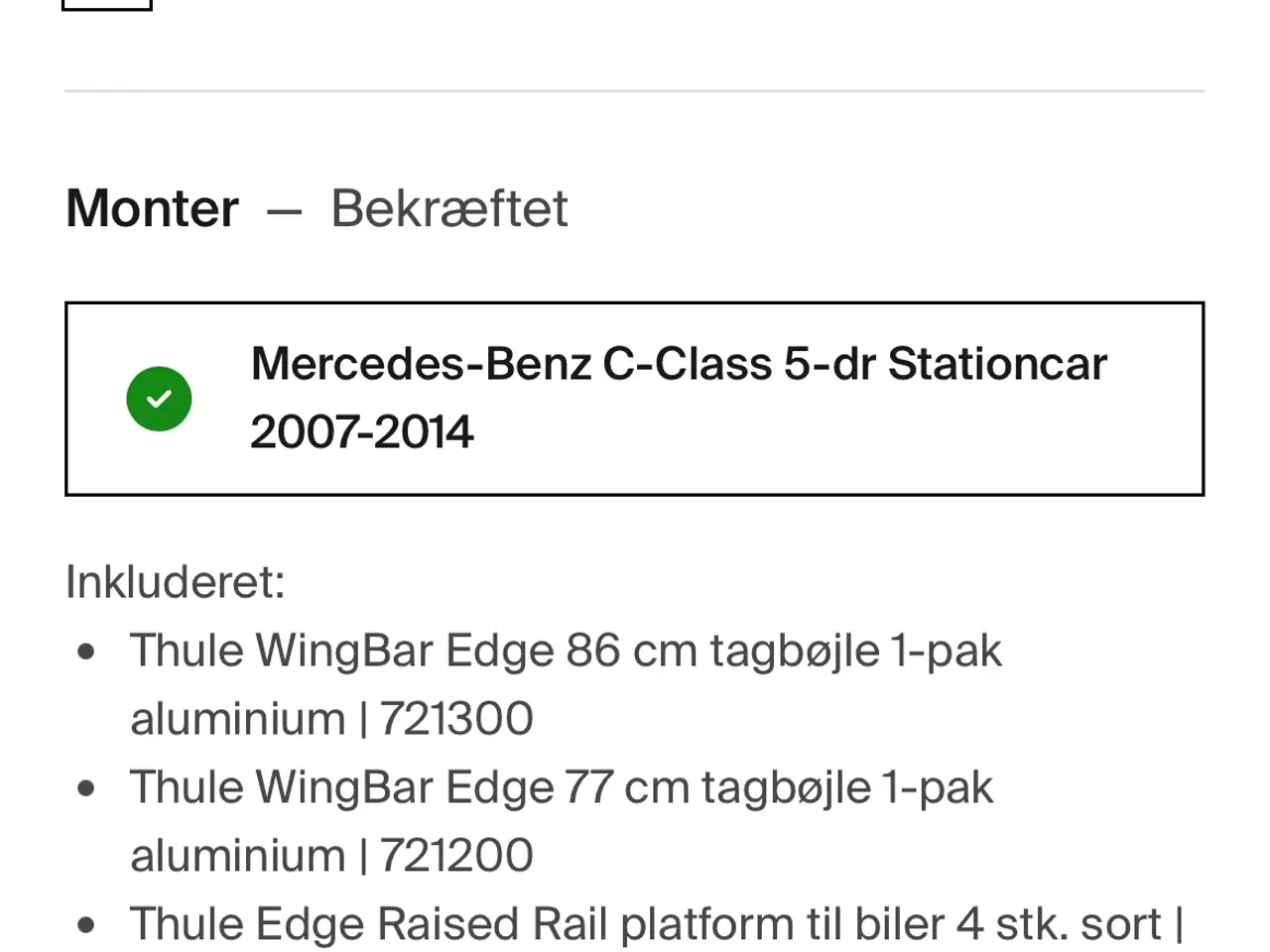This screenshot has width=1270, height=952.
Task: Click the bullet before WingBar Edge 86 cm
Action: pos(86,653)
